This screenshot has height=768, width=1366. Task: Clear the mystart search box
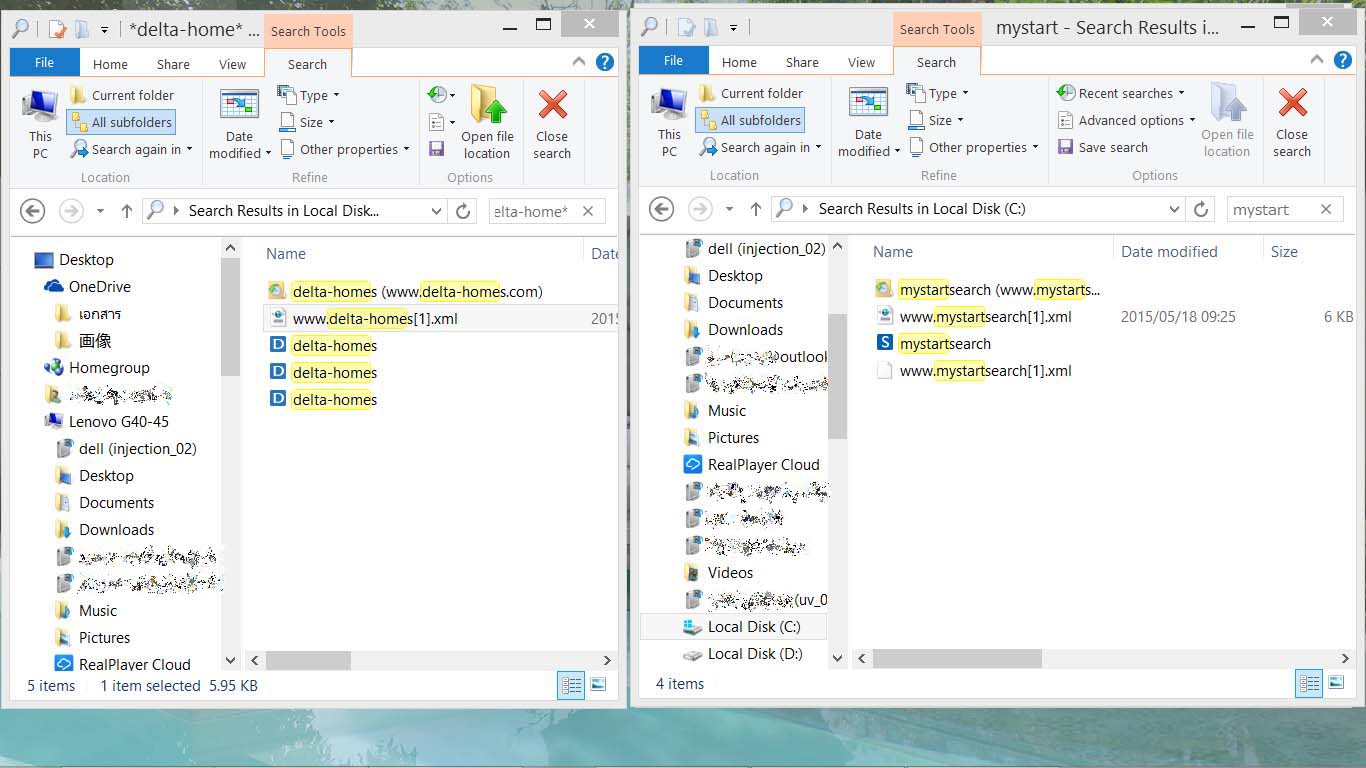coord(1326,209)
